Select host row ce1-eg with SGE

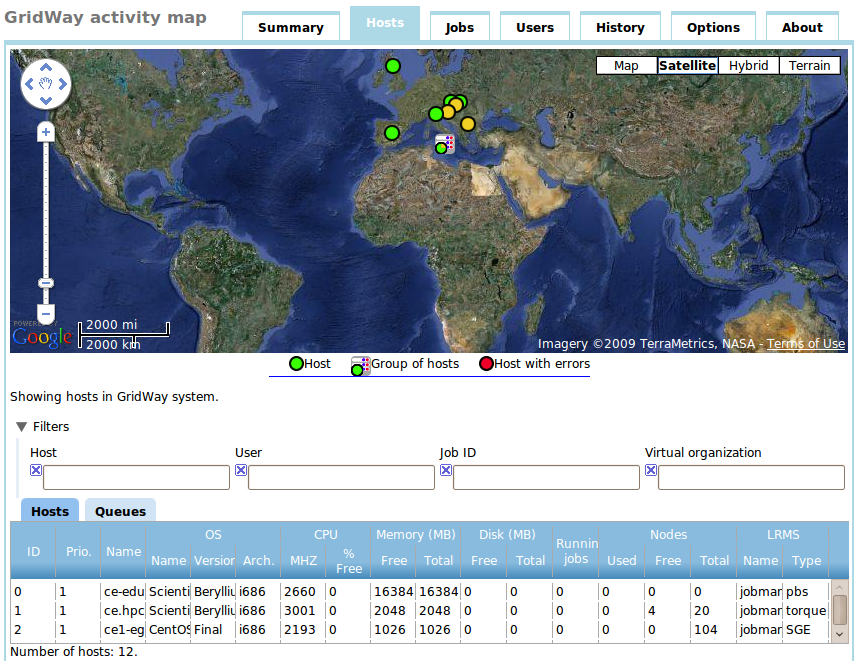pyautogui.click(x=421, y=630)
